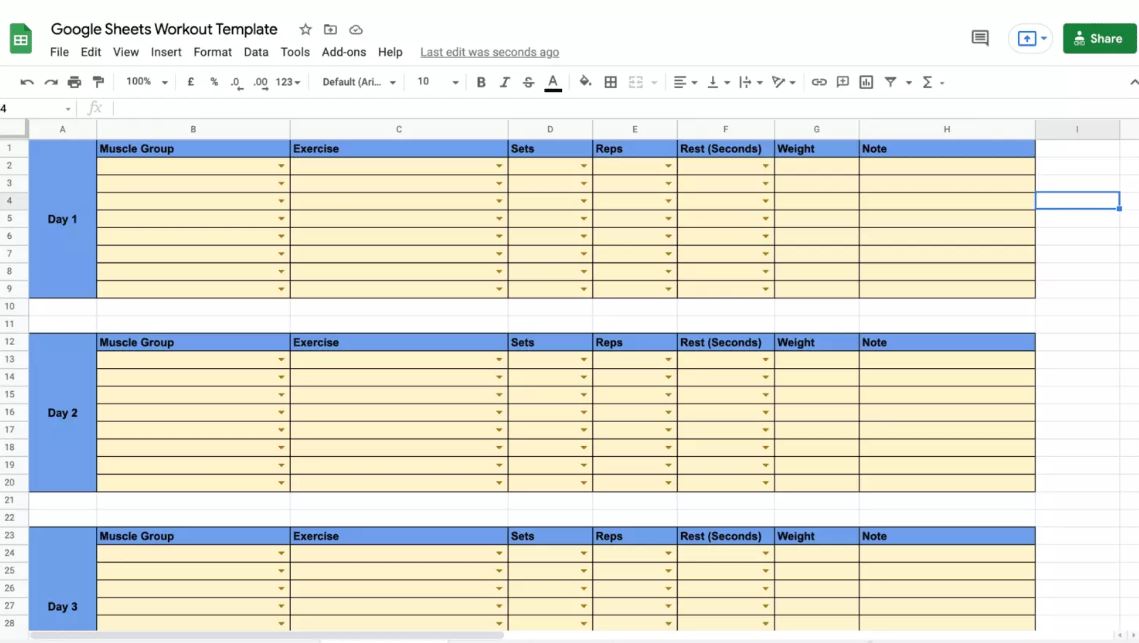1139x643 pixels.
Task: Hide the menus with collapse arrow
Action: 1133,82
